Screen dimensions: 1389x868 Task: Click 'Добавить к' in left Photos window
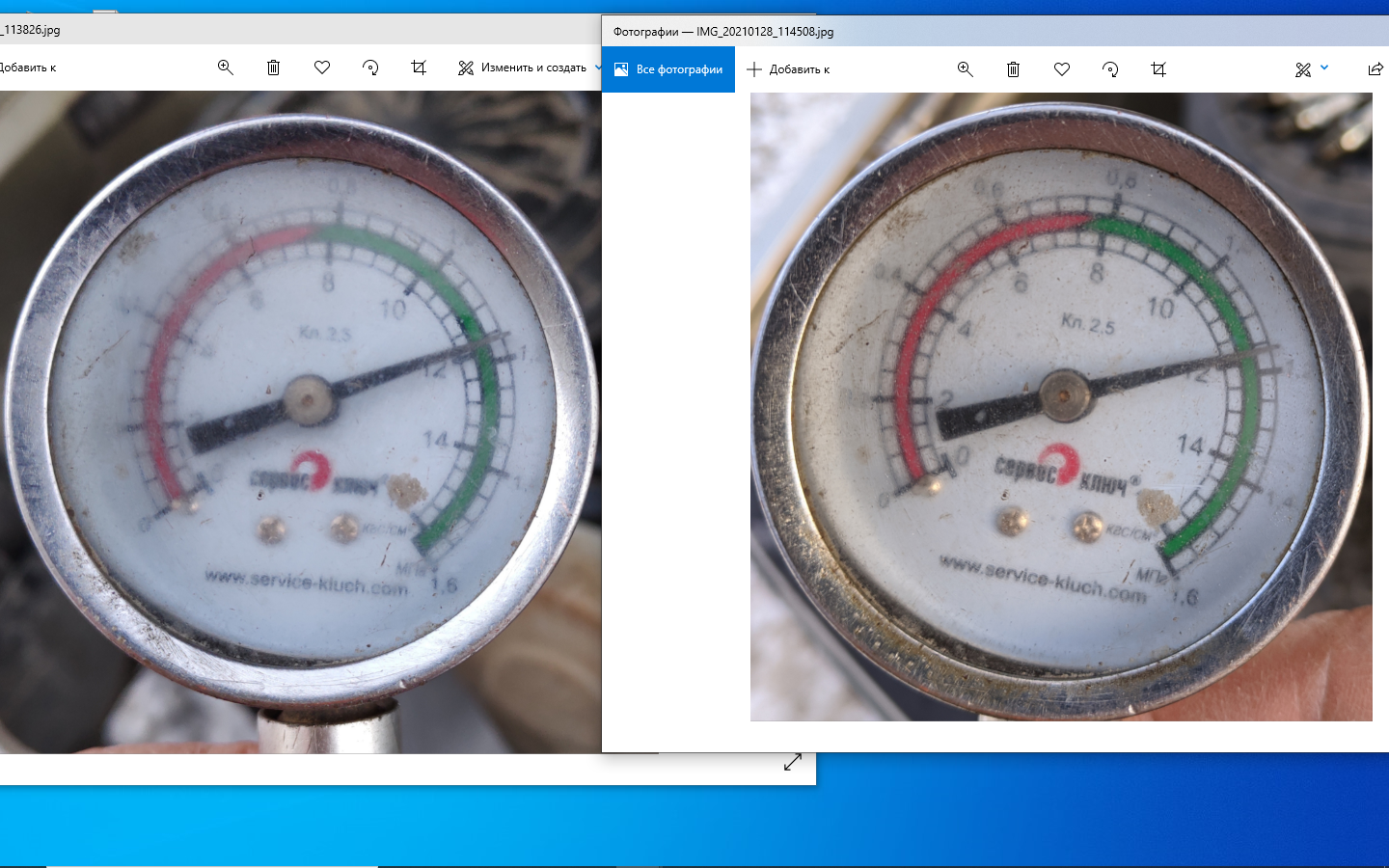pyautogui.click(x=28, y=68)
